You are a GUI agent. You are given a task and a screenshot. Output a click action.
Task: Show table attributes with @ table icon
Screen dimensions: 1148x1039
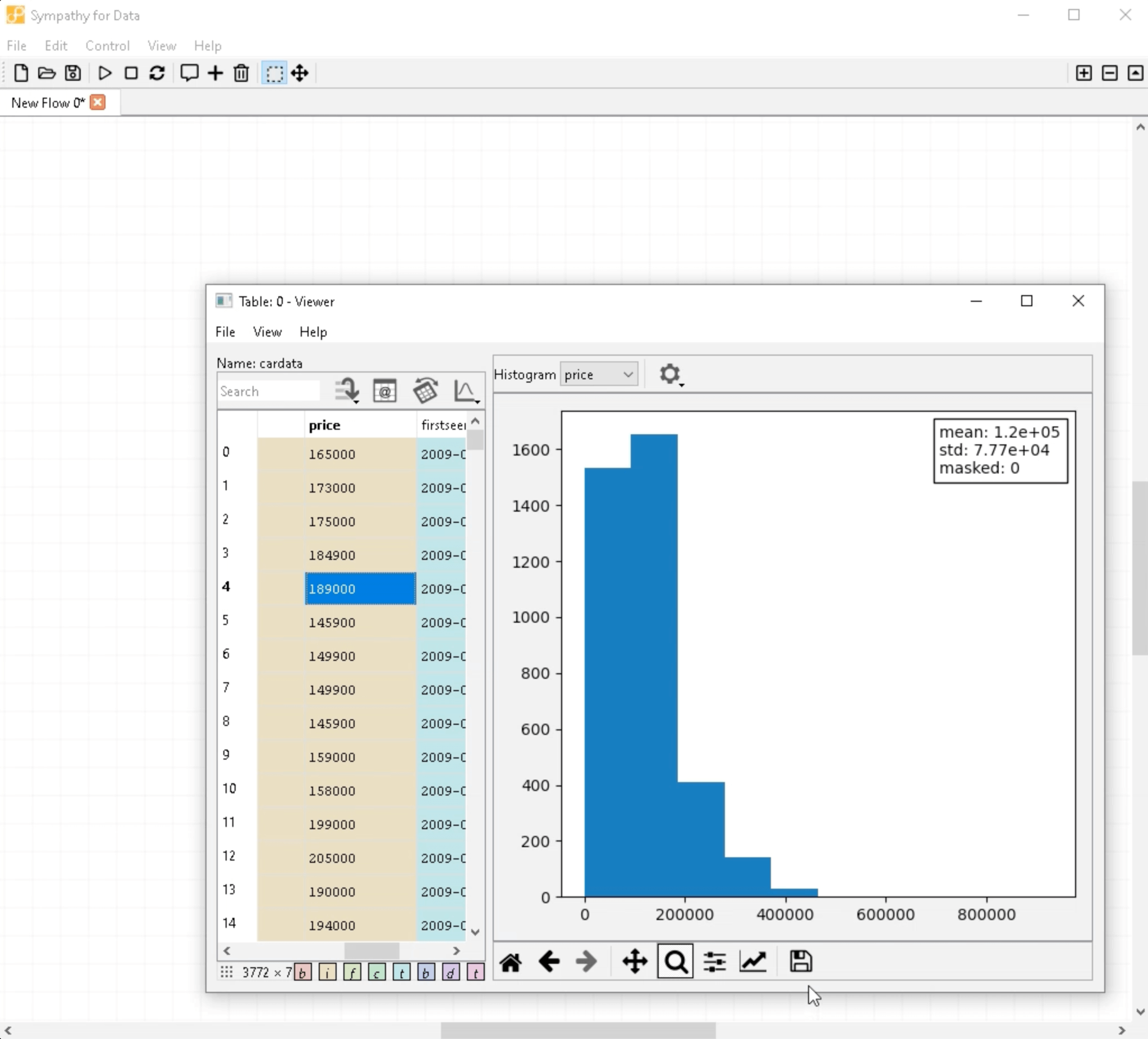pos(385,391)
